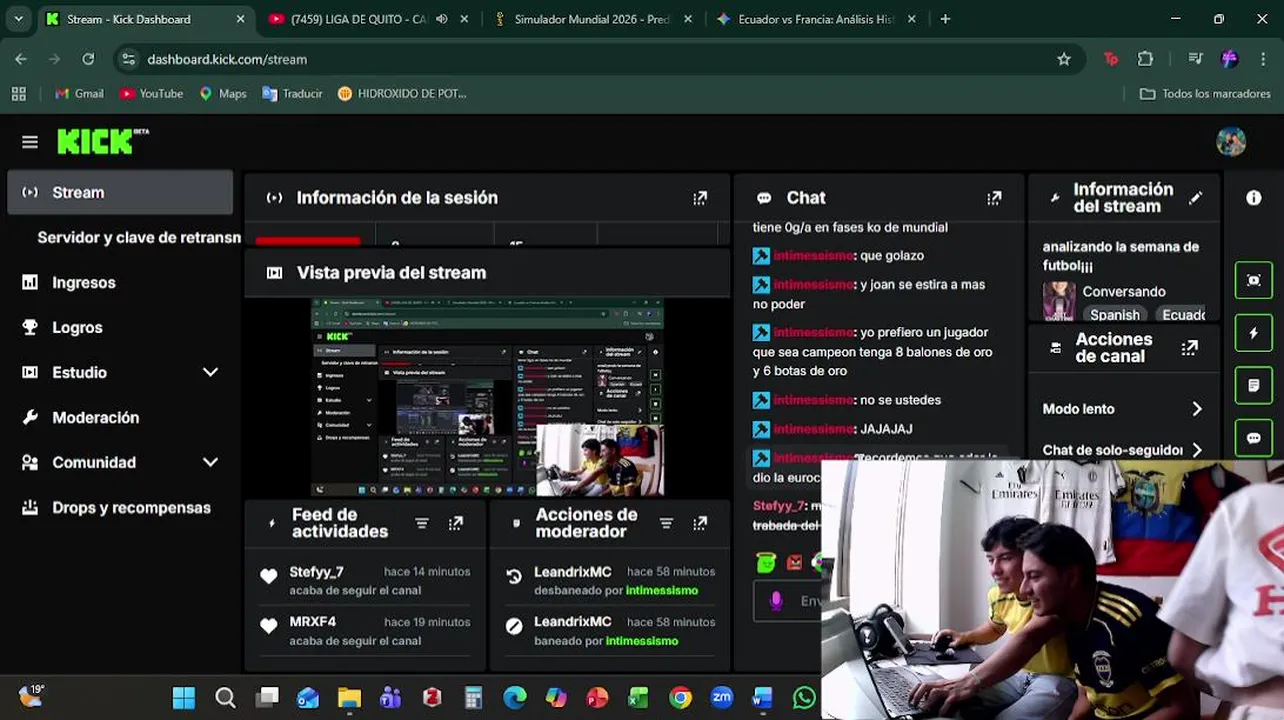Open Zoom from the taskbar
The height and width of the screenshot is (720, 1284).
[x=721, y=697]
